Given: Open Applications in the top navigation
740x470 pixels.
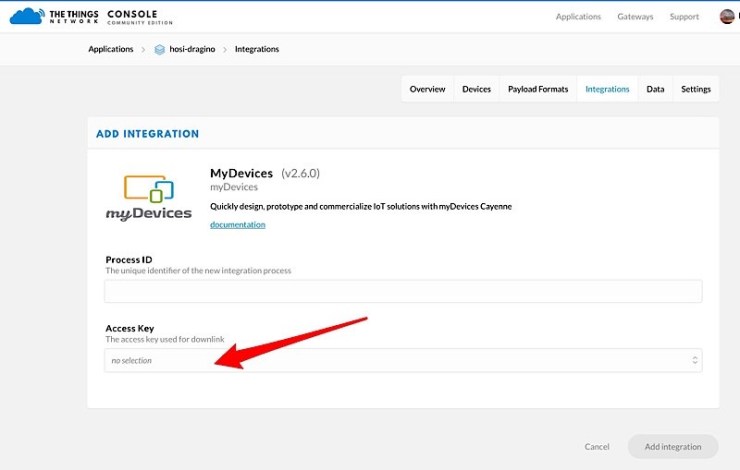Looking at the screenshot, I should coord(578,17).
